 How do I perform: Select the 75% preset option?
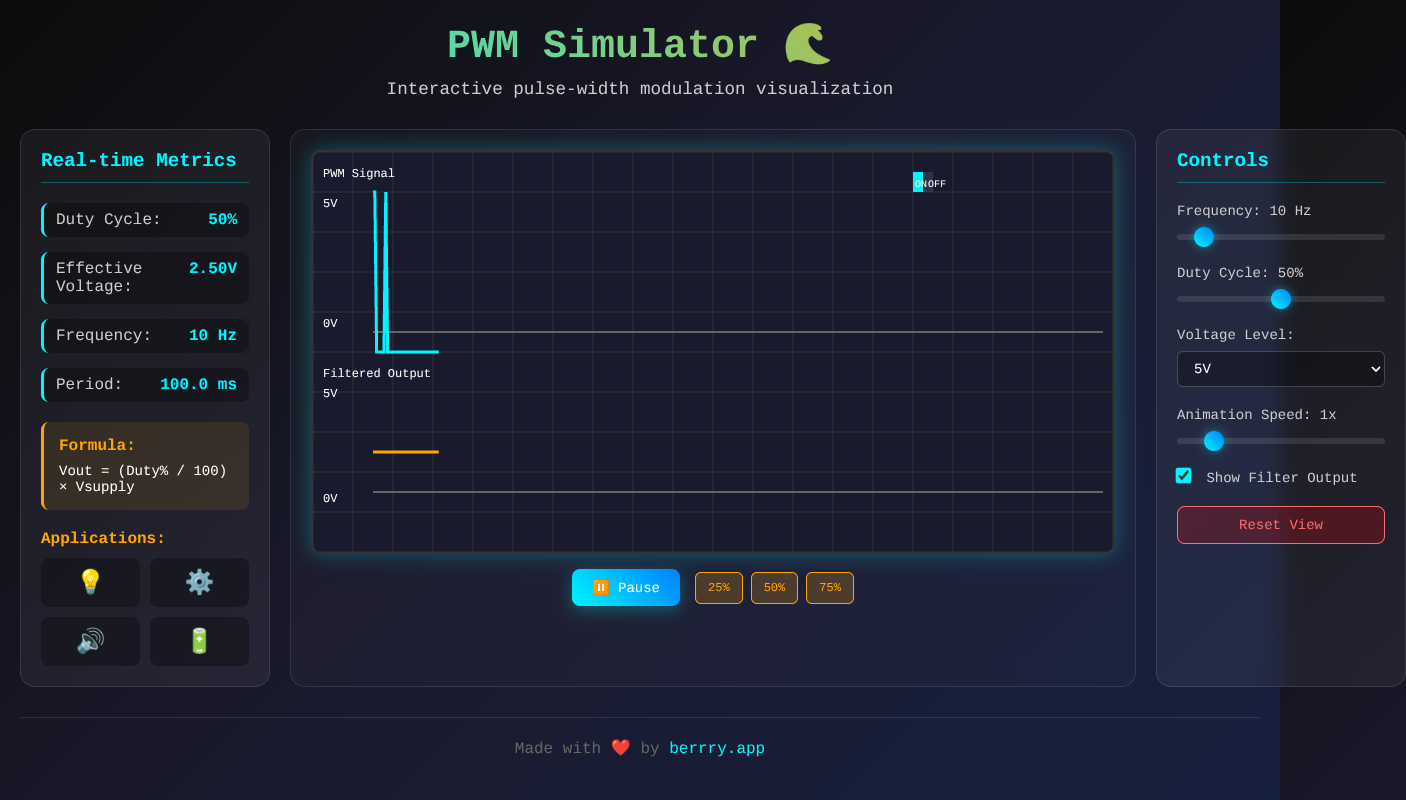830,588
